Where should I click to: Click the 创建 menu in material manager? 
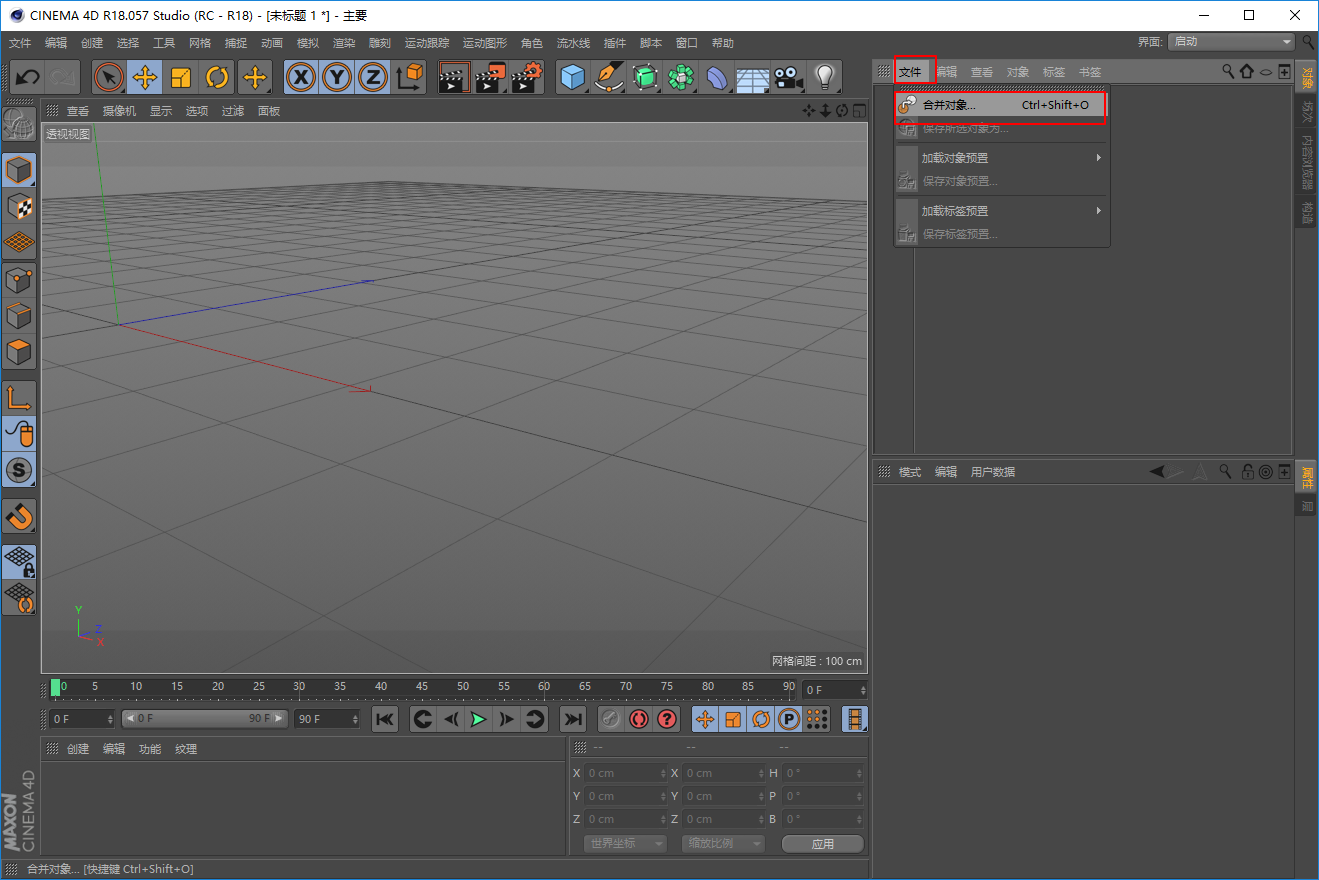coord(78,749)
